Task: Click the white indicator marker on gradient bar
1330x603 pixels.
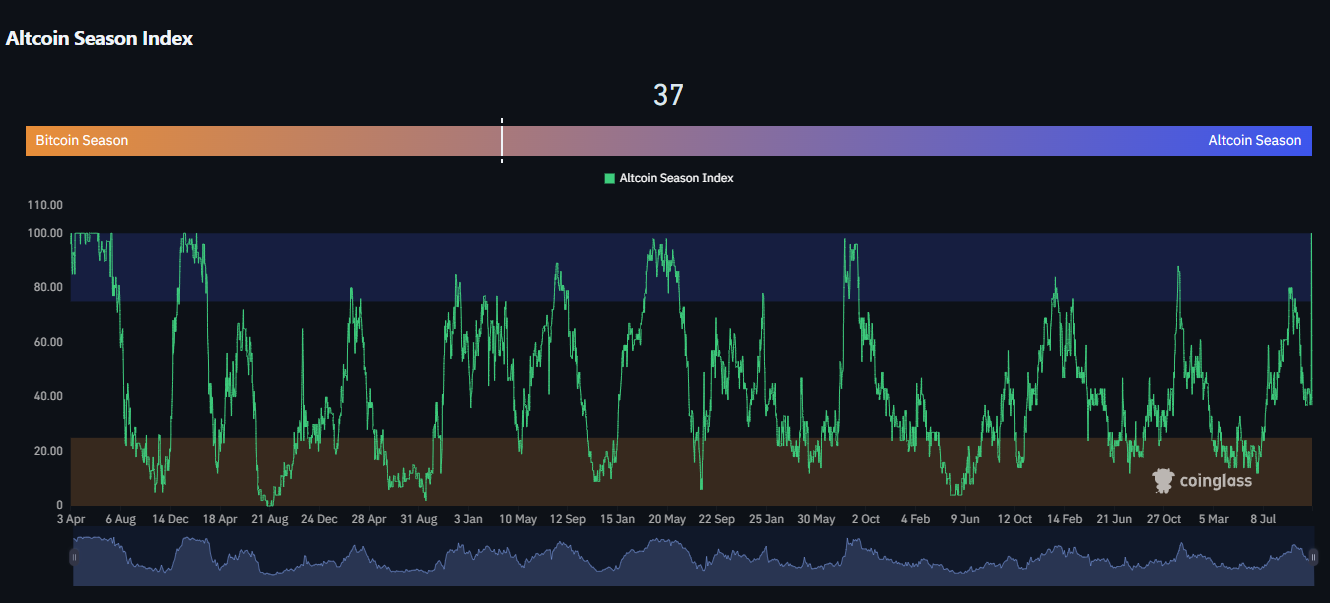Action: tap(502, 141)
